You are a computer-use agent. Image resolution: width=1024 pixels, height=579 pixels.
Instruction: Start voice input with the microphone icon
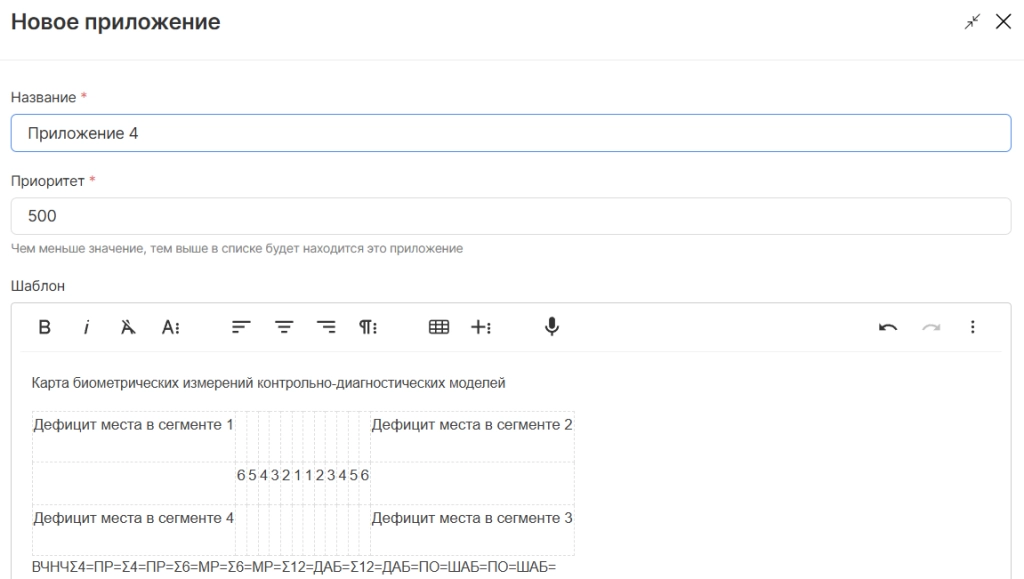pos(551,327)
